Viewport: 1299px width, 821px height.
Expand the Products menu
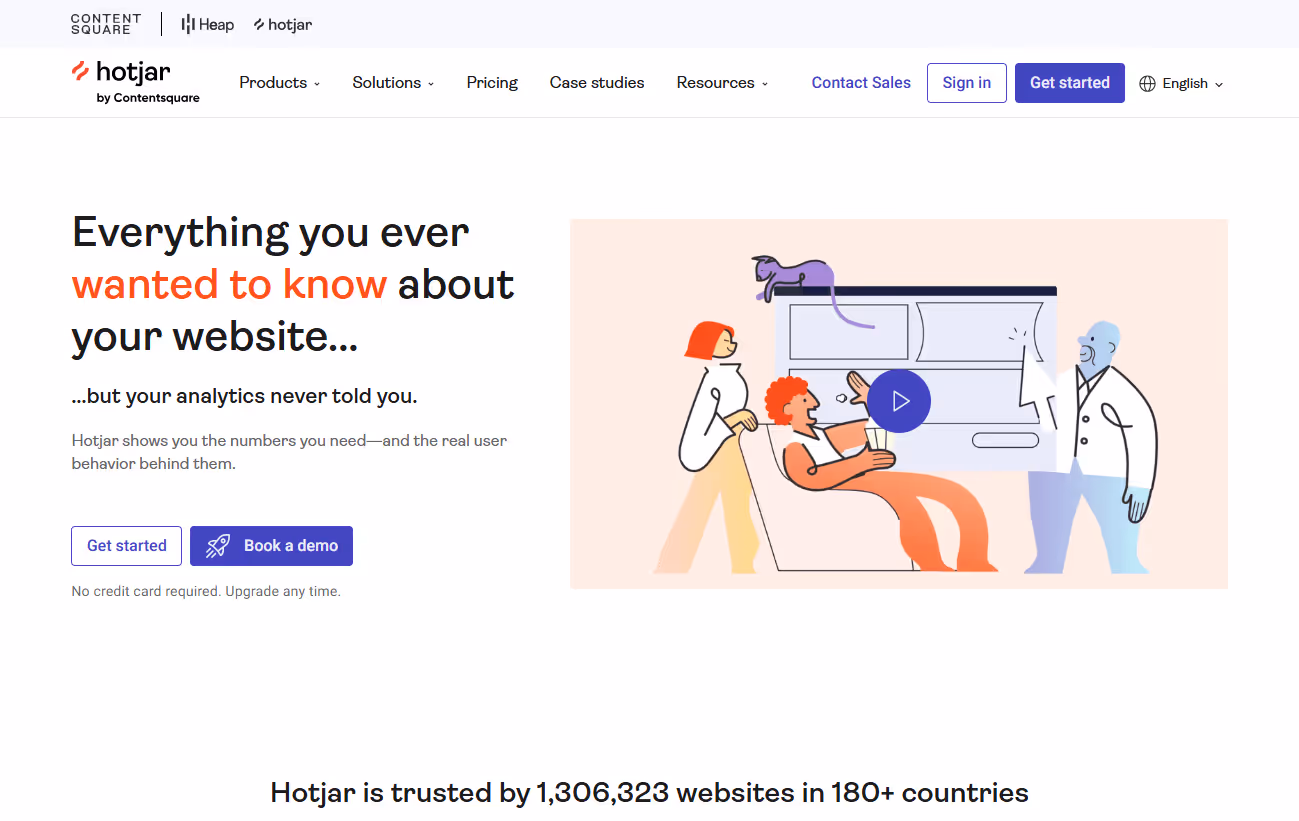[x=279, y=83]
